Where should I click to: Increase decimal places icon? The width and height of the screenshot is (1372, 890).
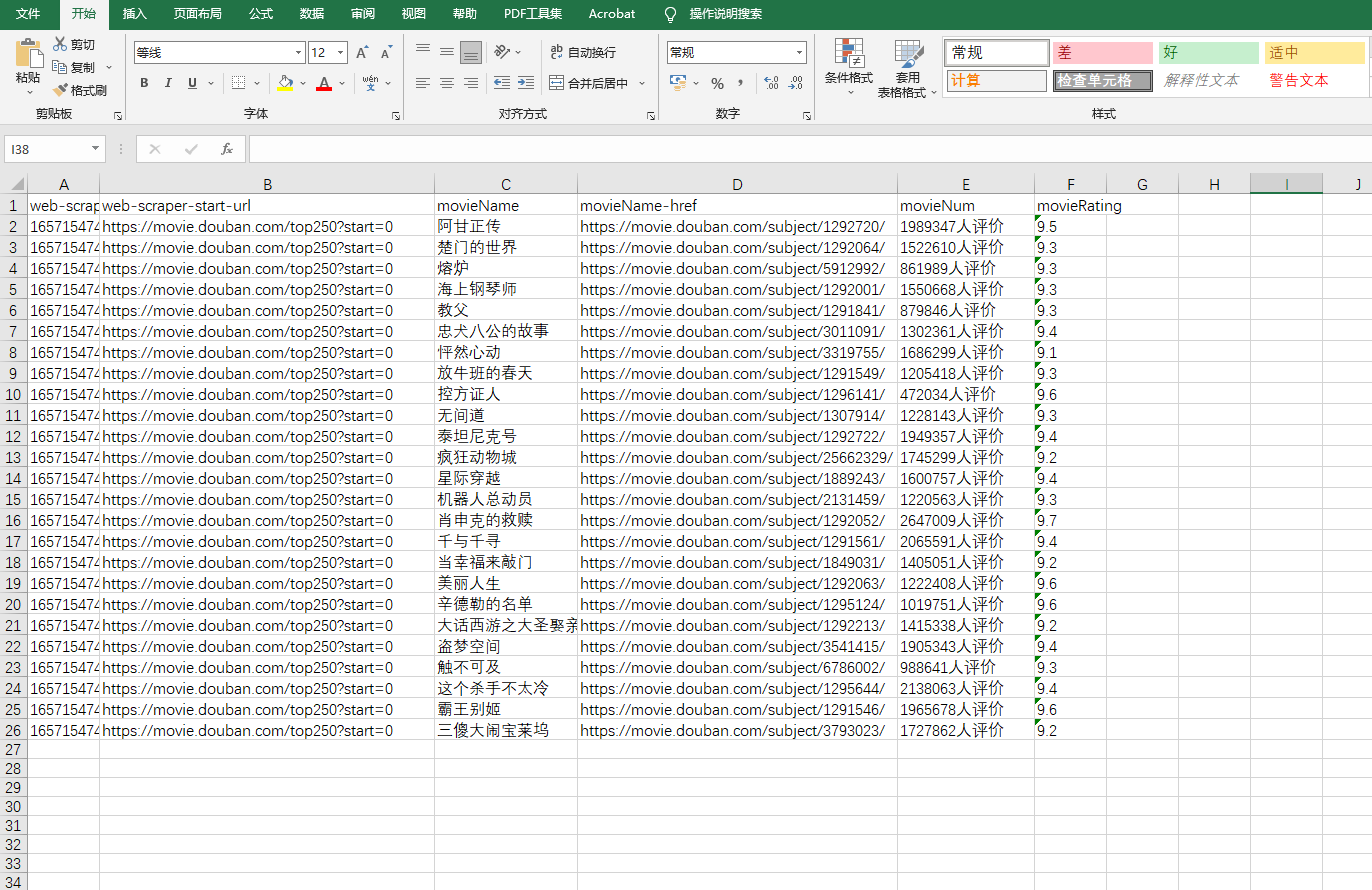771,83
